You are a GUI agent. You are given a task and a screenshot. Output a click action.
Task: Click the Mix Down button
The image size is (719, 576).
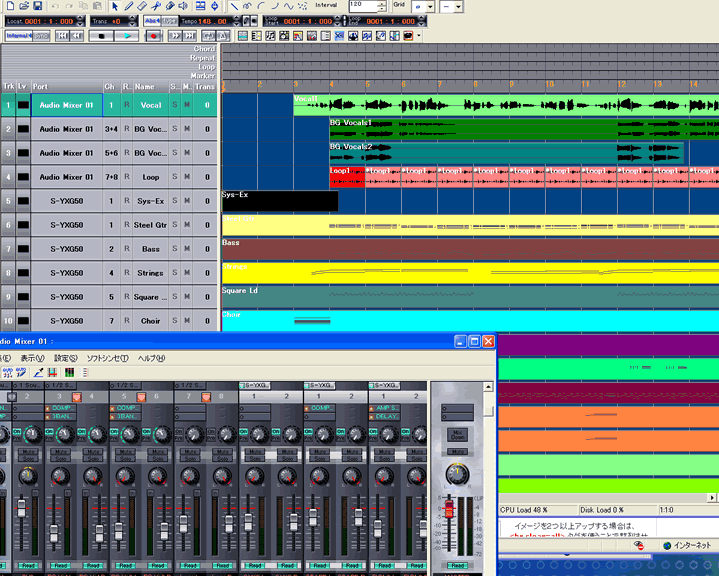tap(457, 435)
